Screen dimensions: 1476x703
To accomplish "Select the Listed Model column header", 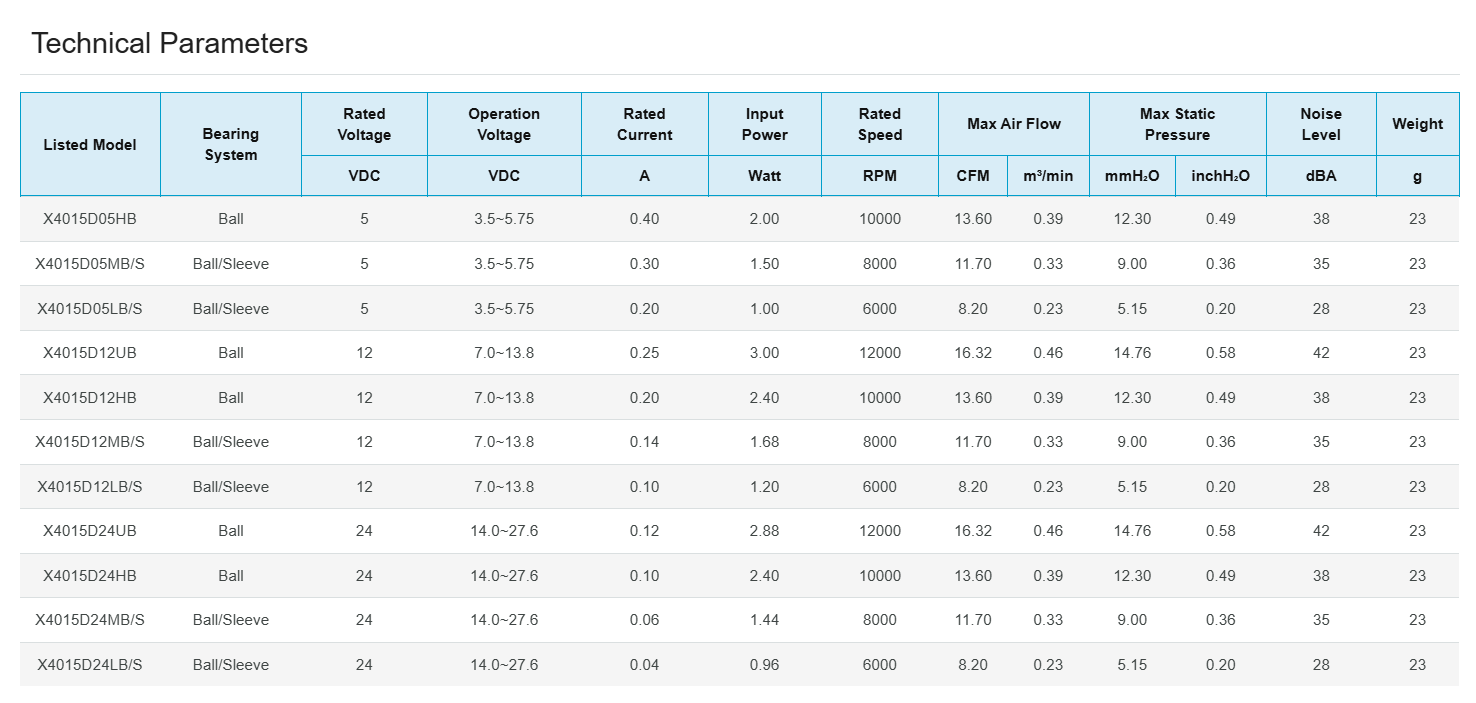I will pyautogui.click(x=90, y=145).
